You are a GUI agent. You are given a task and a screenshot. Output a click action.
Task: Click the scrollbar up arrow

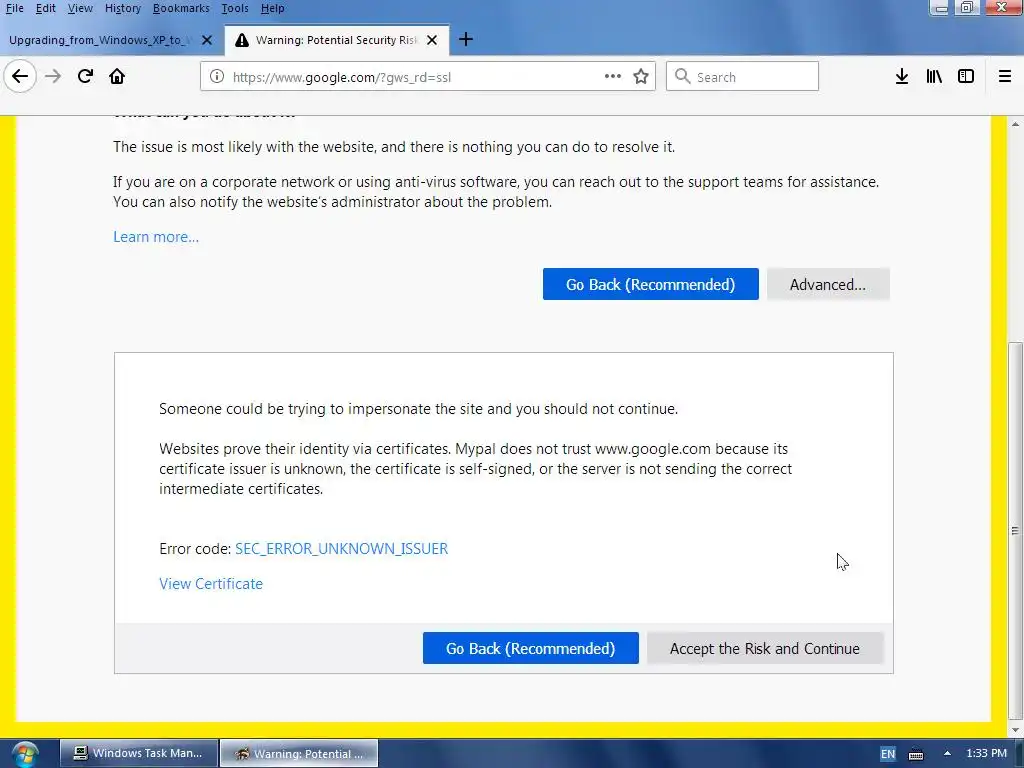[1015, 123]
